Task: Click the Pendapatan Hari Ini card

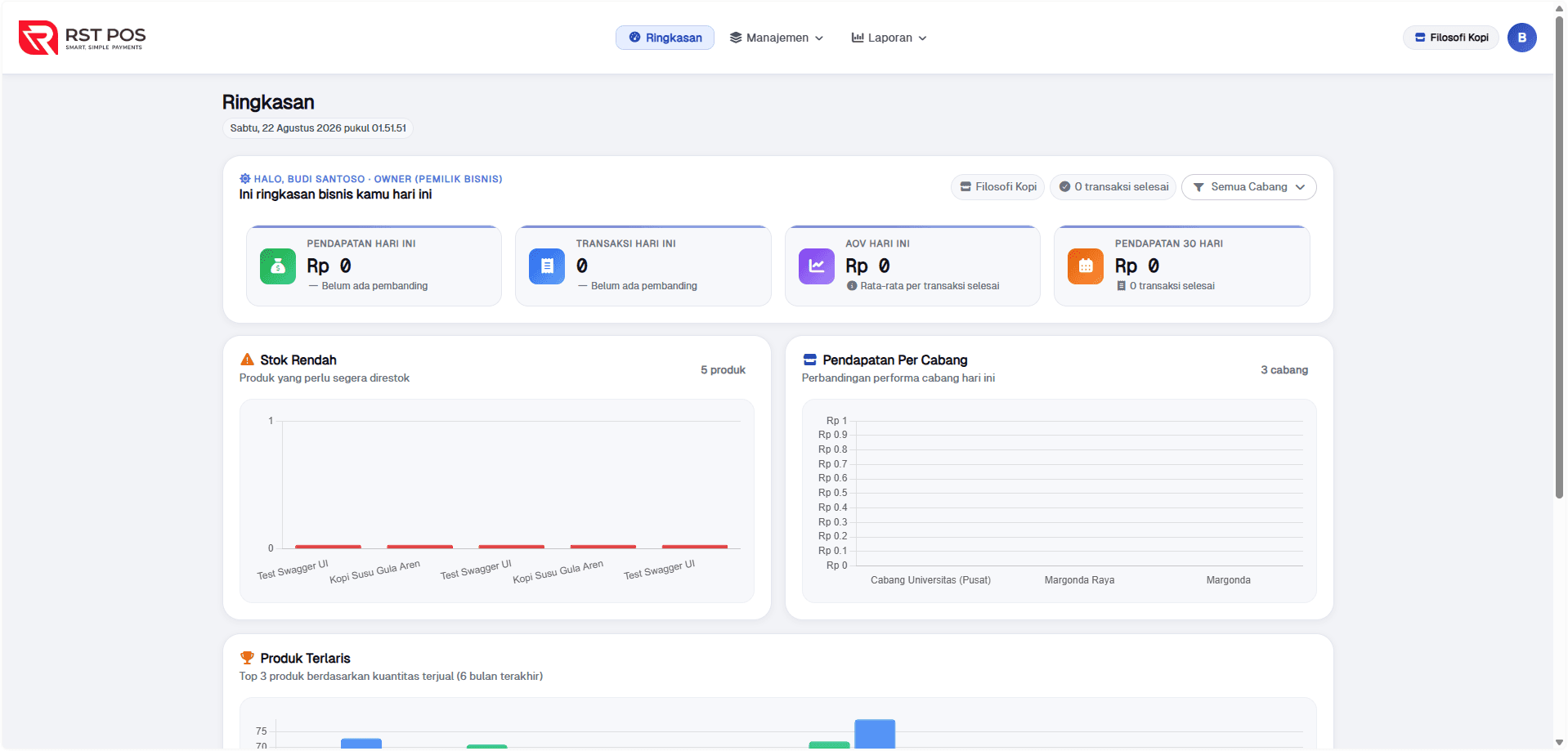Action: tap(374, 266)
